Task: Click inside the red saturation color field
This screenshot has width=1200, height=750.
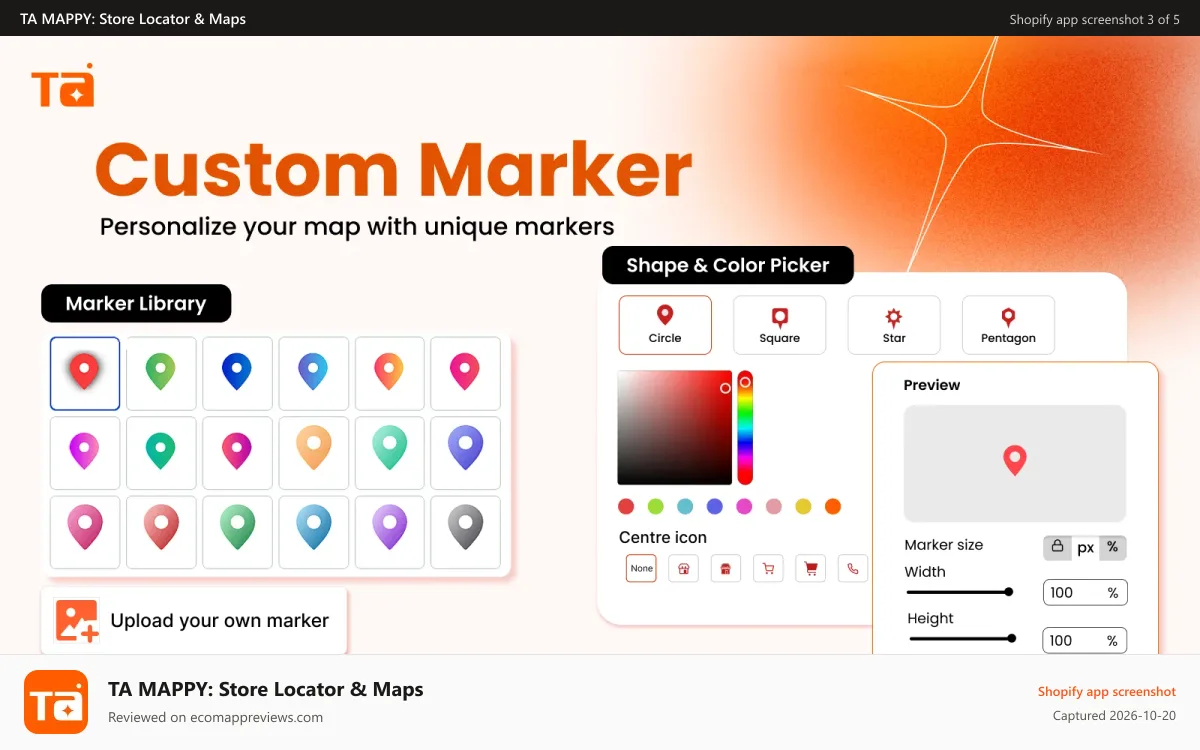Action: click(x=675, y=428)
